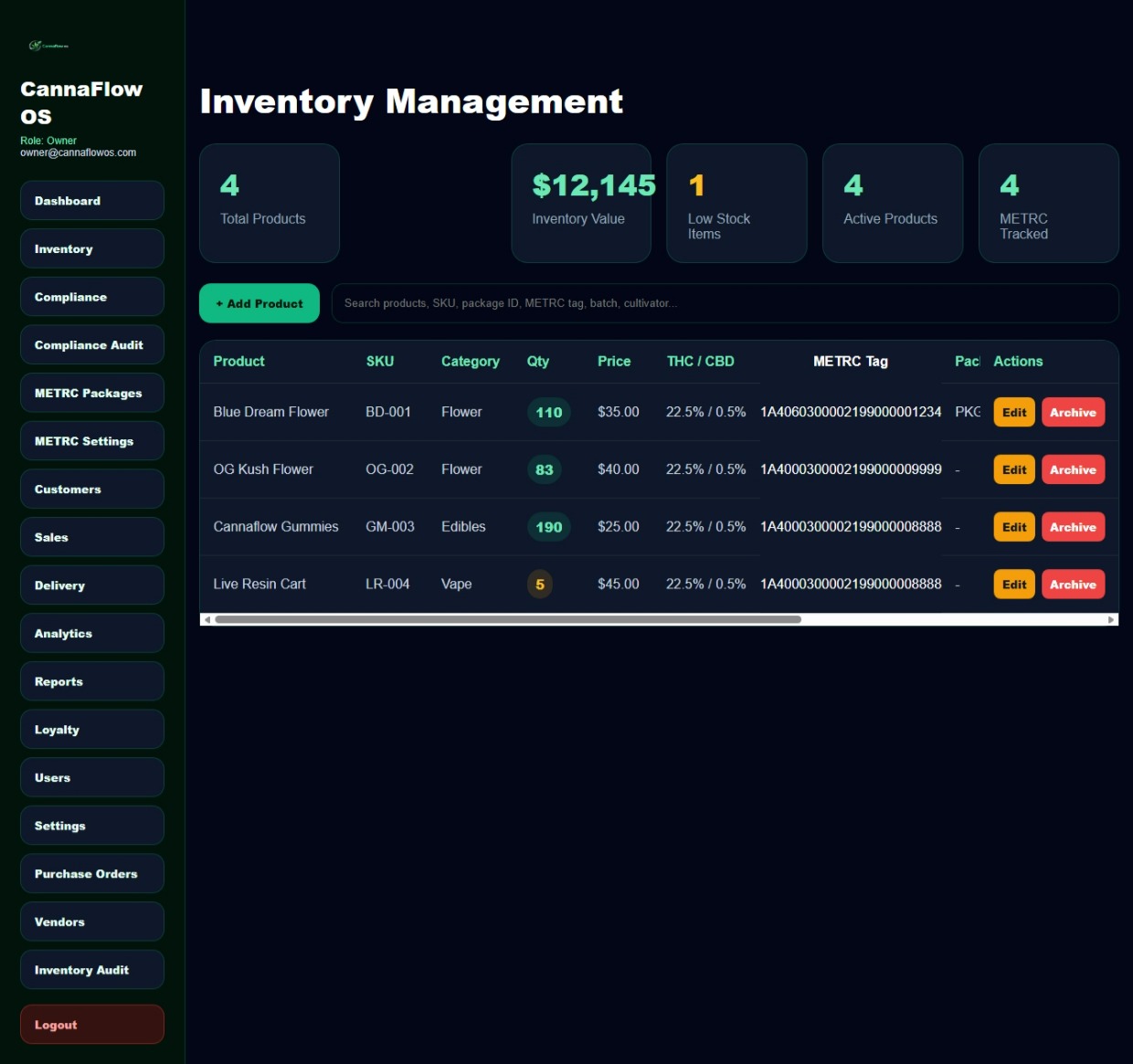Go to Users management
The image size is (1133, 1064).
(92, 778)
